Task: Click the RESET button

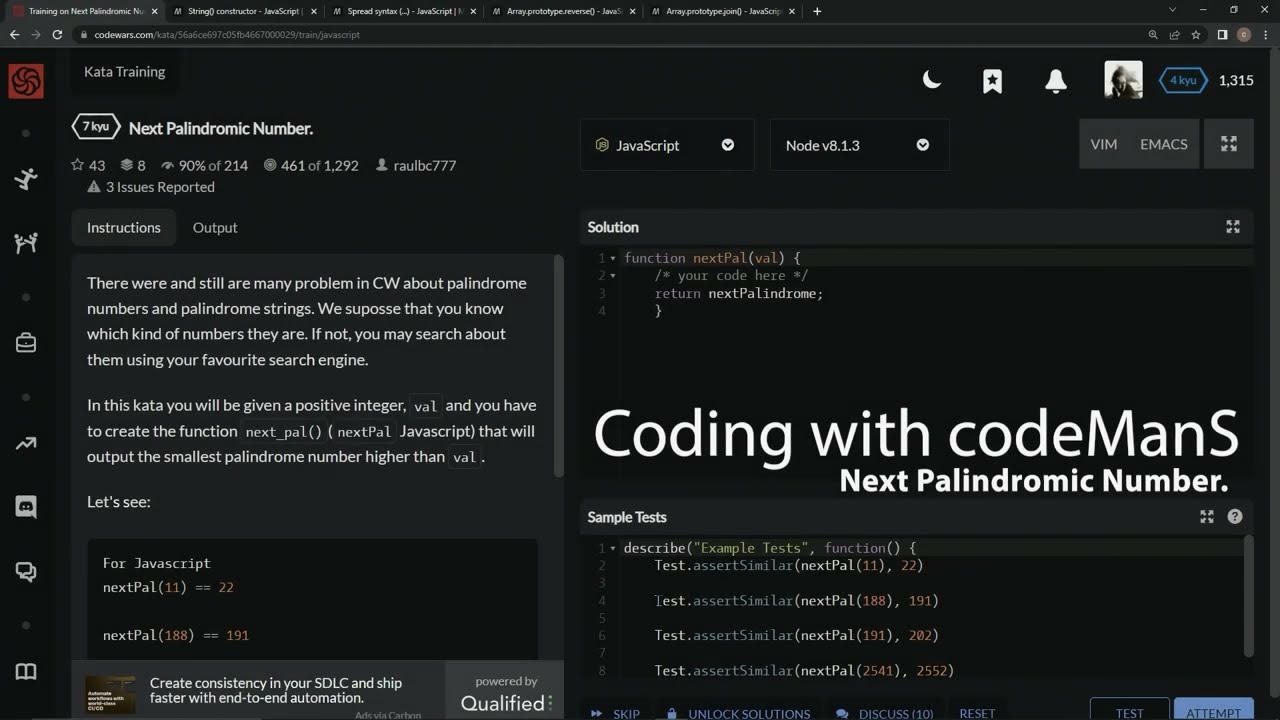Action: pyautogui.click(x=977, y=714)
